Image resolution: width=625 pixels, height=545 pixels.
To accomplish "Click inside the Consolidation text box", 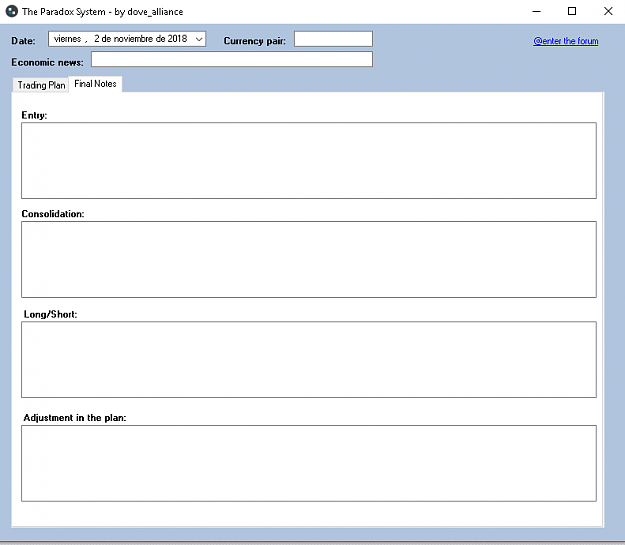I will [309, 260].
